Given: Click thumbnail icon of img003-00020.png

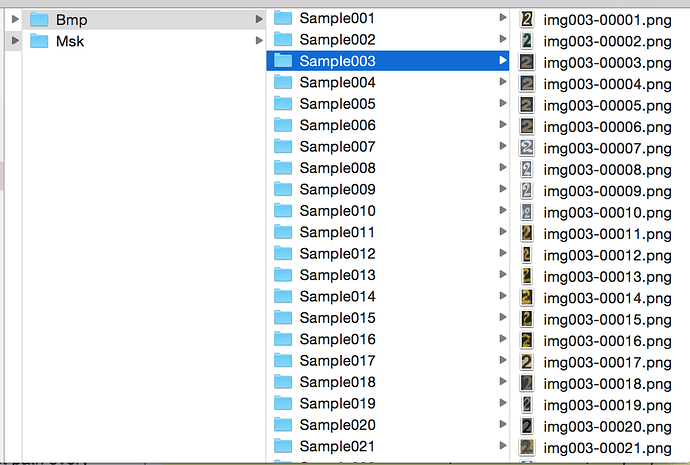Looking at the screenshot, I should [x=527, y=427].
